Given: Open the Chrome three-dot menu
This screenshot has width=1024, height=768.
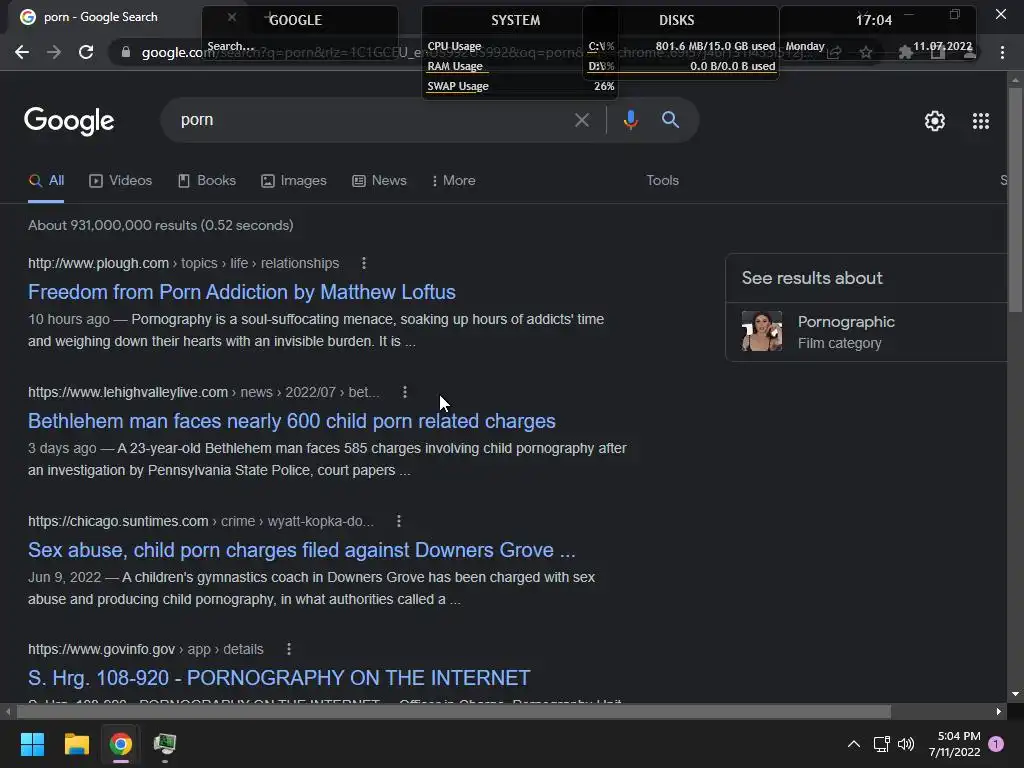Looking at the screenshot, I should [x=1002, y=52].
